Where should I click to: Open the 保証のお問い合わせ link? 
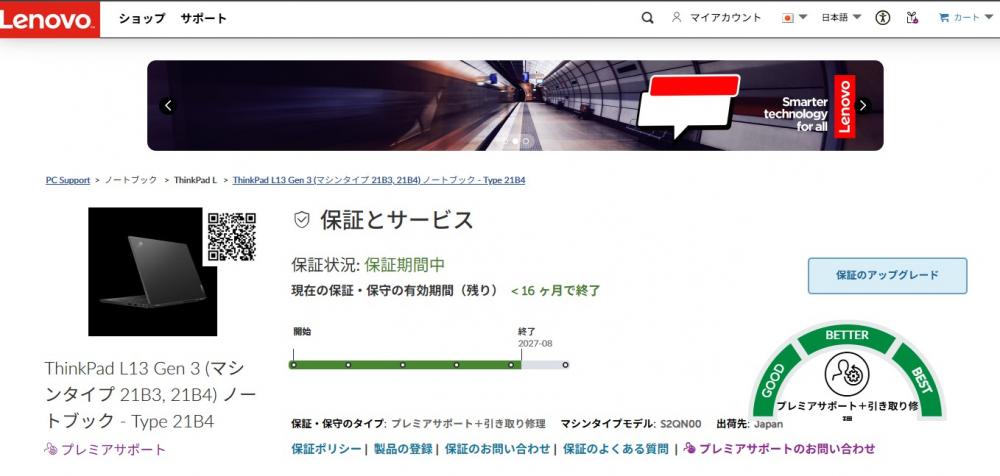coord(497,449)
